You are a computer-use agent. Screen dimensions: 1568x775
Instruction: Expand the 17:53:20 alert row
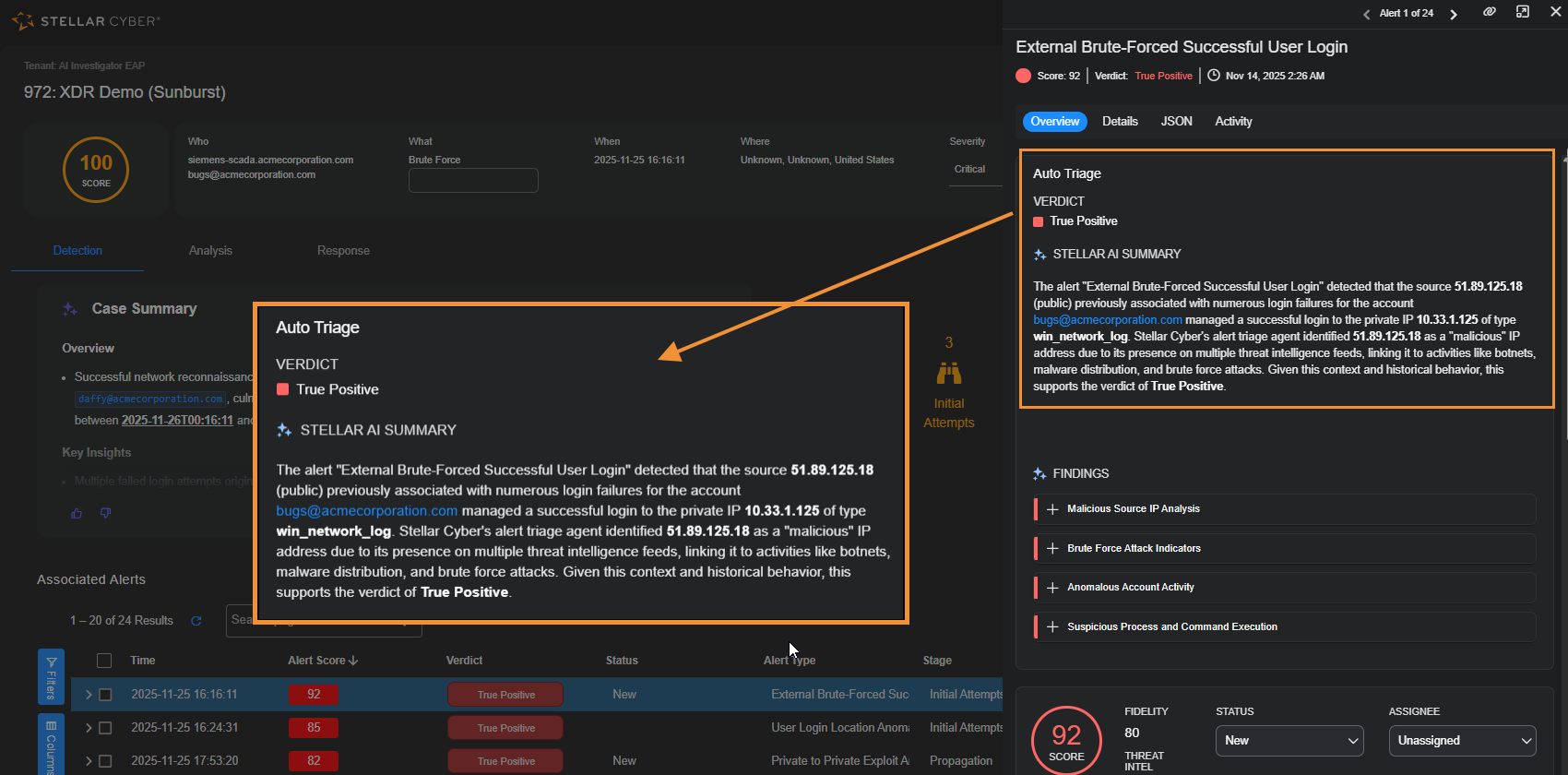(x=89, y=761)
